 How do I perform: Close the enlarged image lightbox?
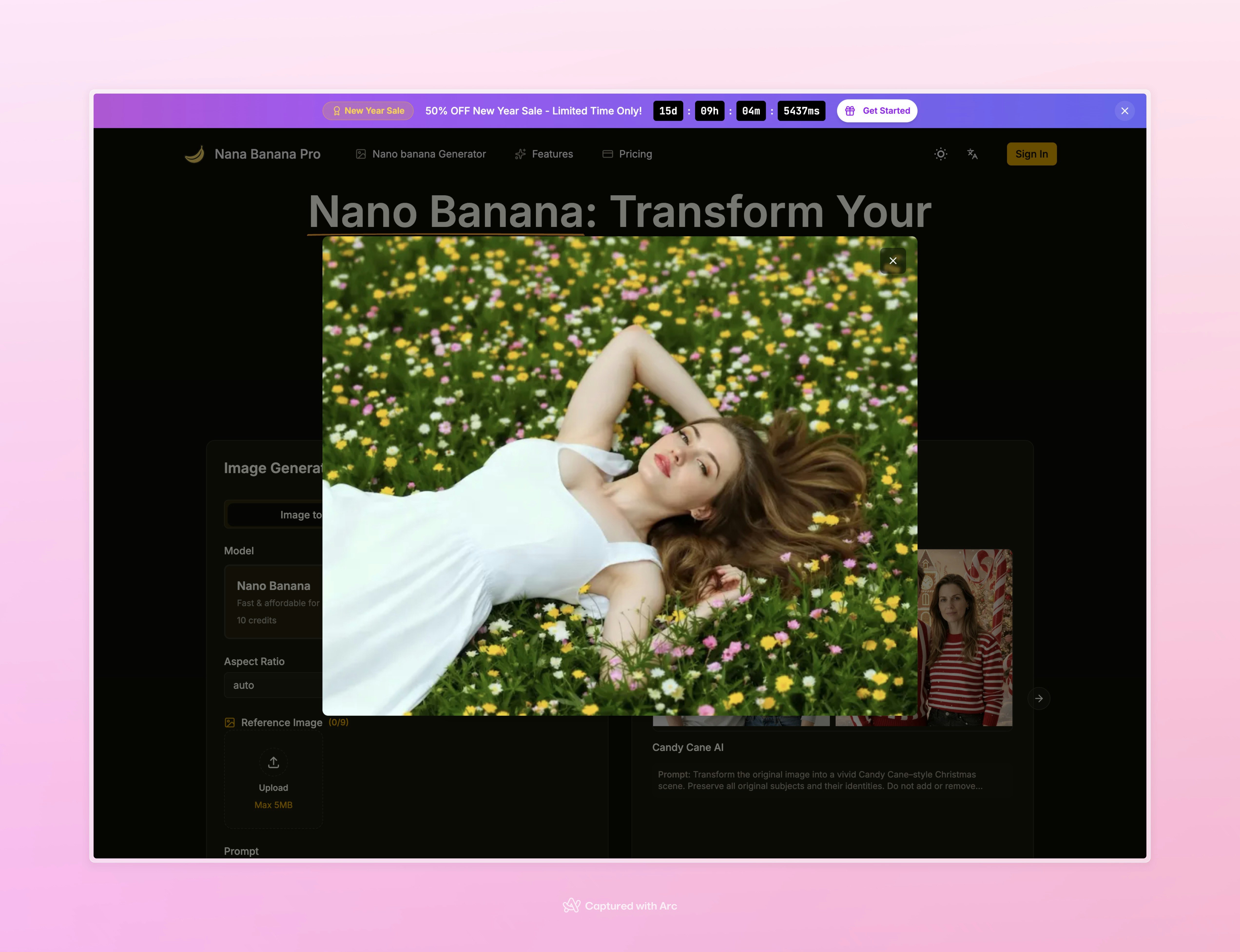893,261
